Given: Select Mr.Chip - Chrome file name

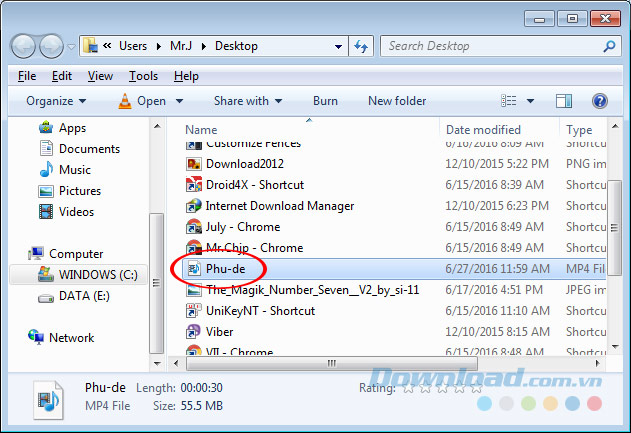Looking at the screenshot, I should [x=254, y=247].
